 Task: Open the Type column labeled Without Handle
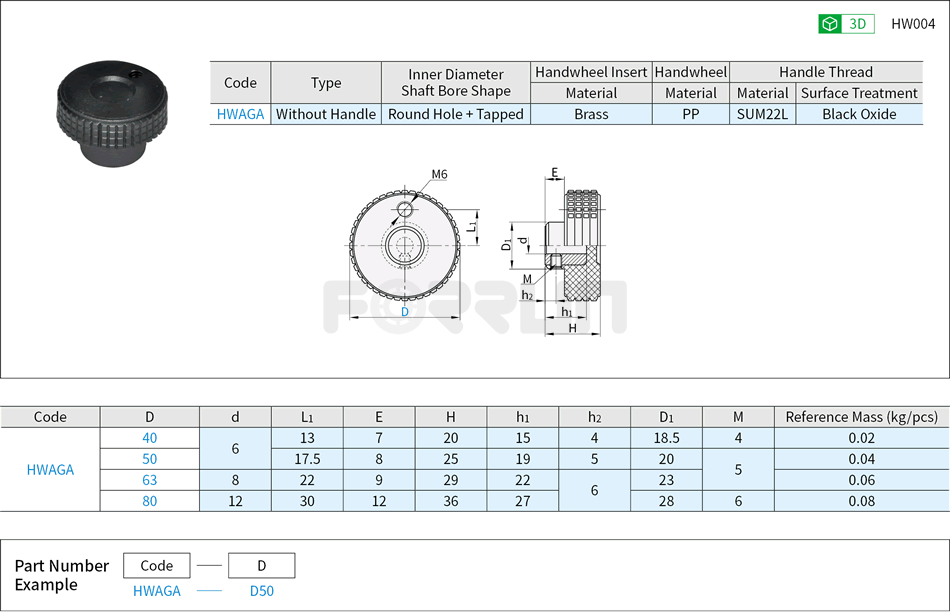coord(326,114)
